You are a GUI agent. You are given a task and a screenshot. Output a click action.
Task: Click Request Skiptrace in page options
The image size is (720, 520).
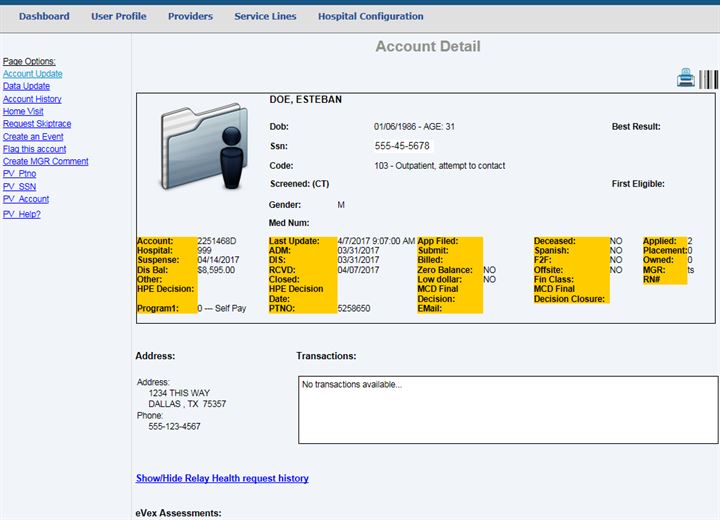37,124
